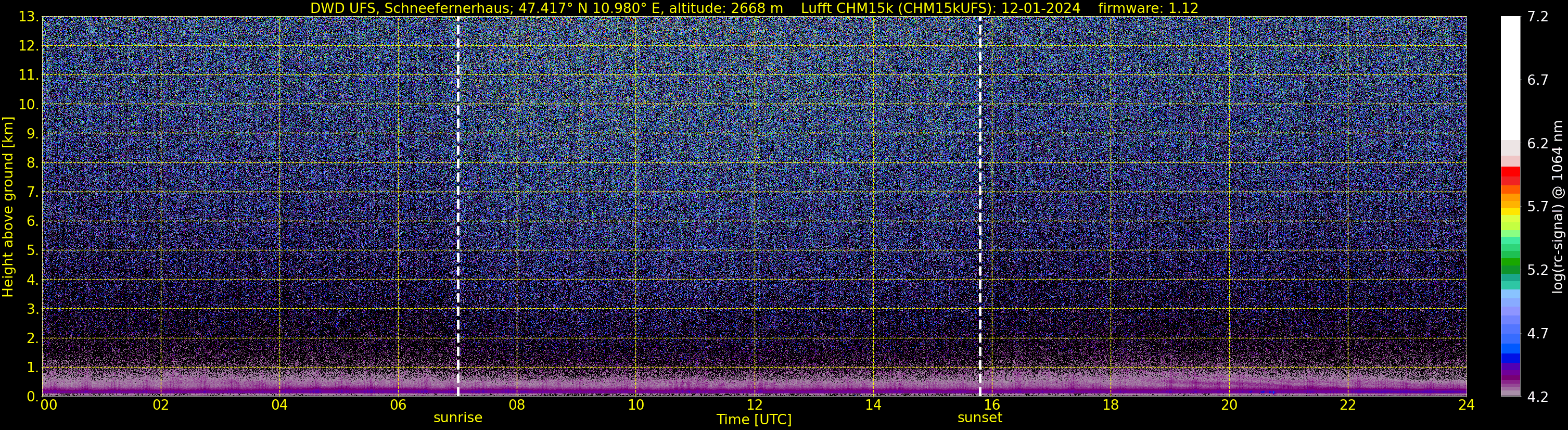Click the '6.' height axis tick label

(33, 221)
